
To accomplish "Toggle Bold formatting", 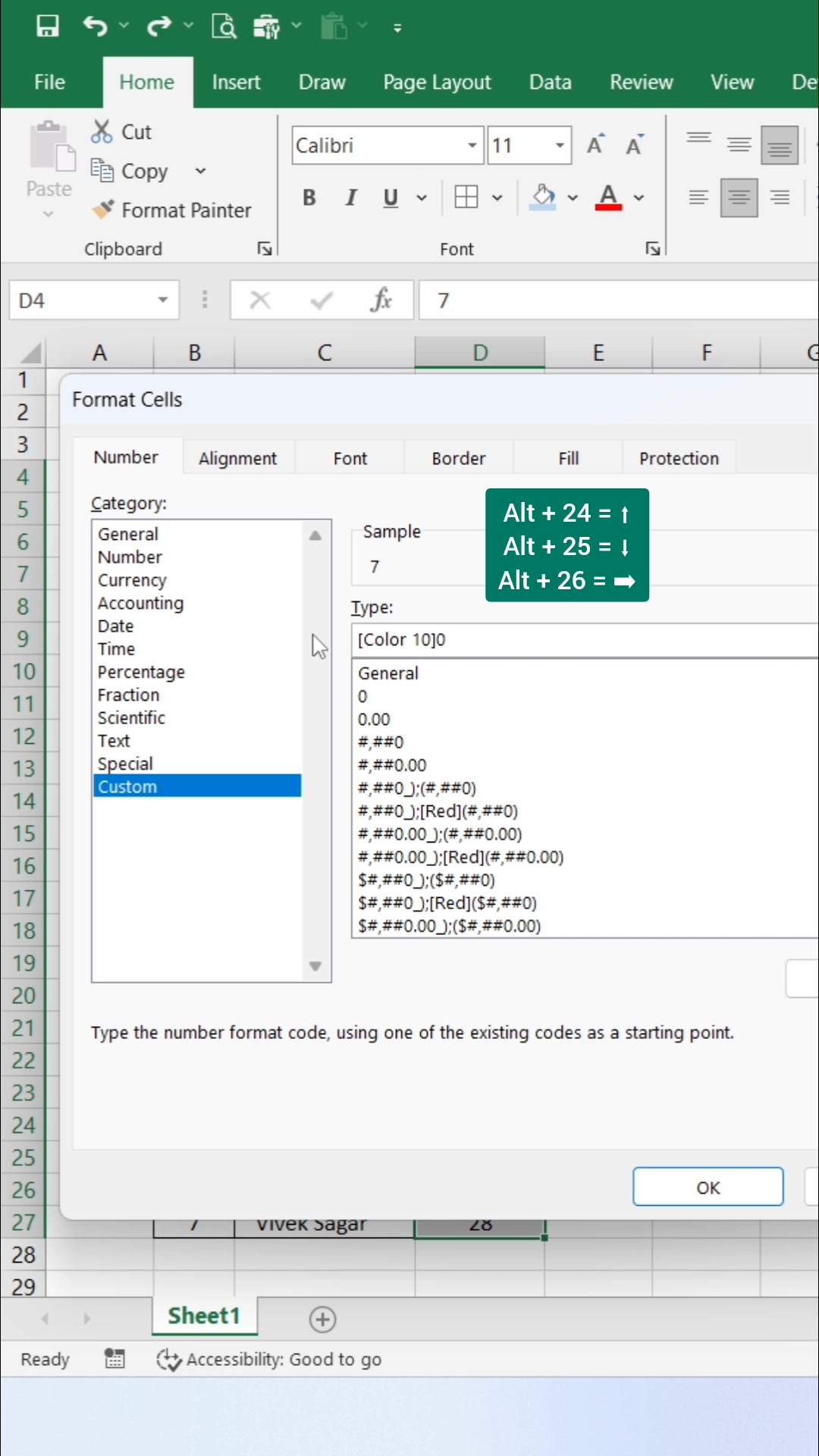I will coord(309,198).
